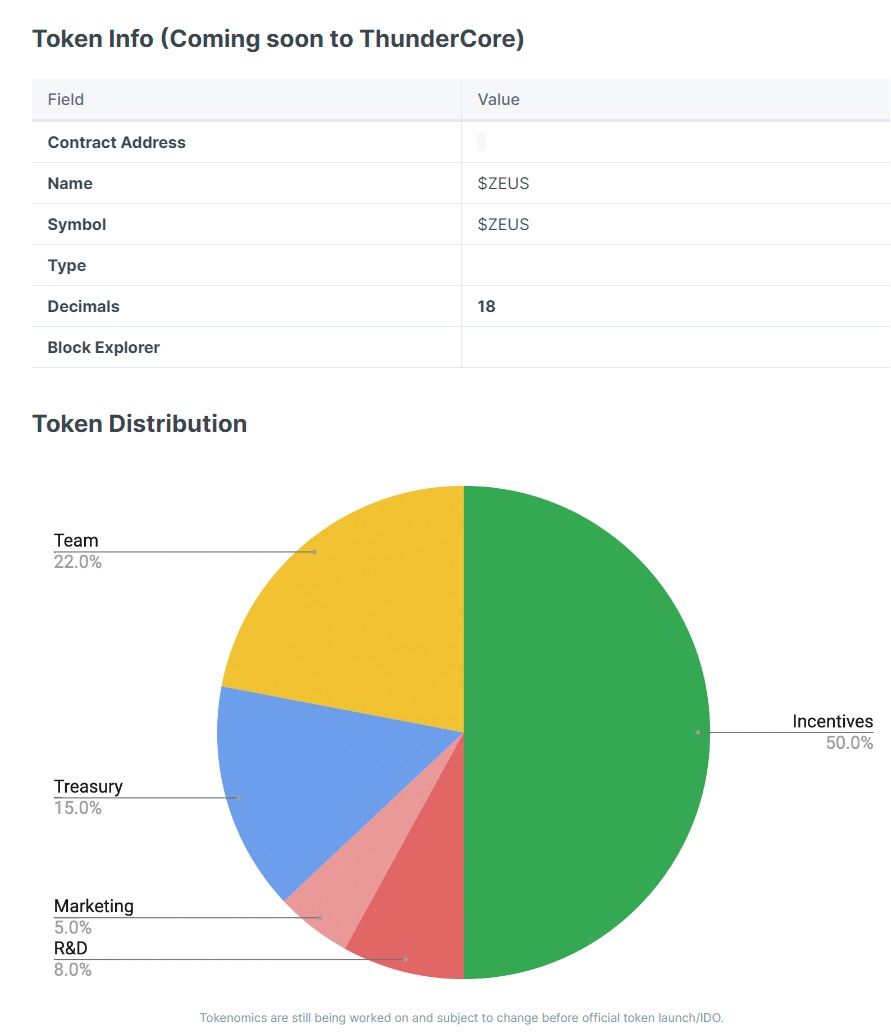The width and height of the screenshot is (891, 1035).
Task: Select the 8.0% R&D percentage
Action: click(x=73, y=970)
